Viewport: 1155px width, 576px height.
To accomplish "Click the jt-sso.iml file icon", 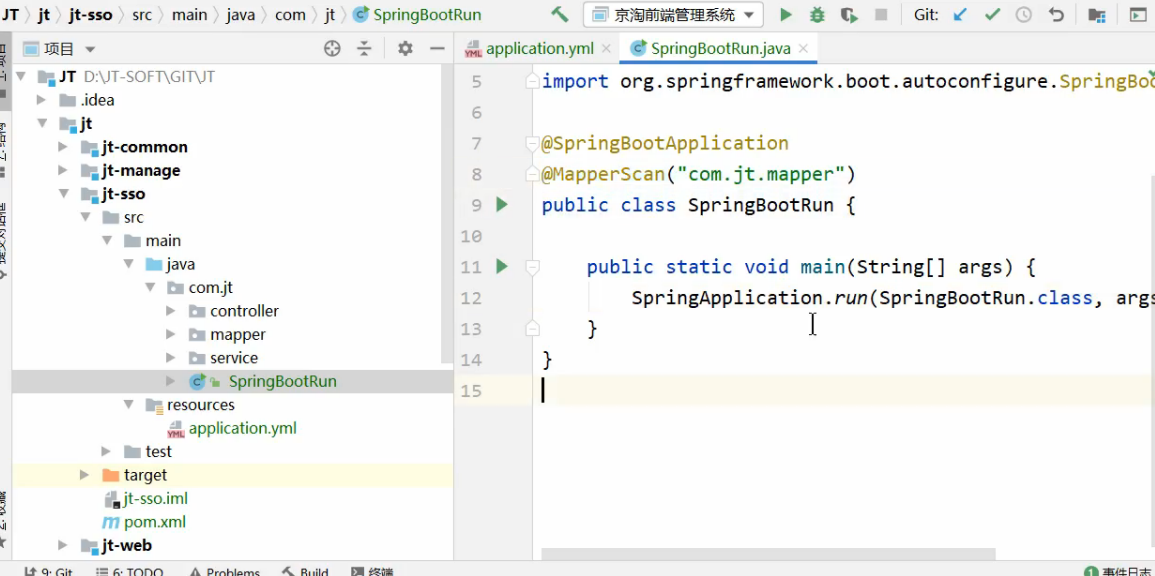I will 112,499.
